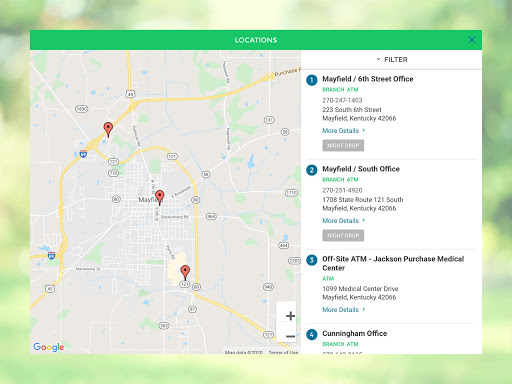
Task: Click the Google logo on the map
Action: tap(49, 347)
